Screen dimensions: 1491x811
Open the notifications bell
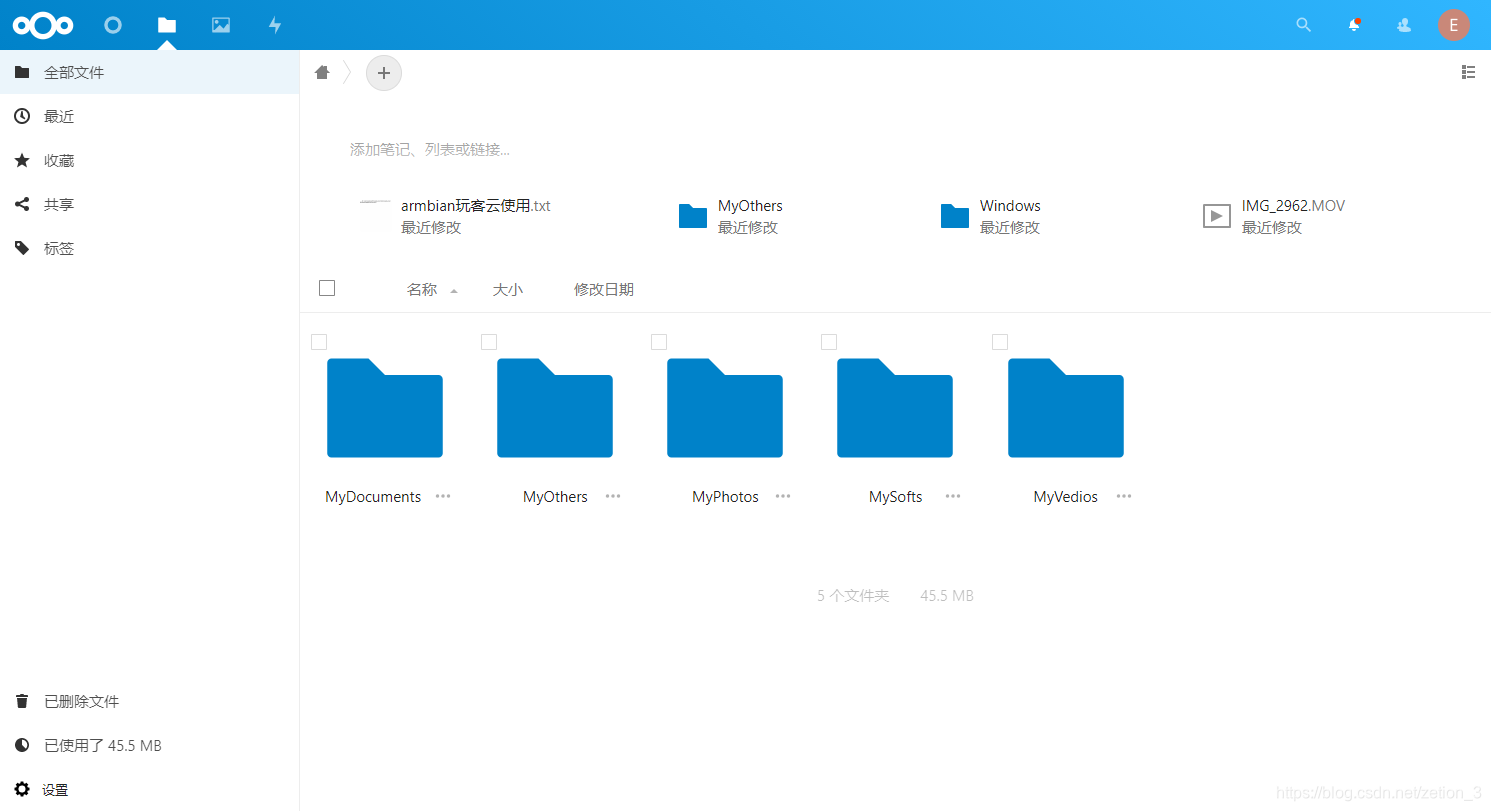tap(1353, 24)
